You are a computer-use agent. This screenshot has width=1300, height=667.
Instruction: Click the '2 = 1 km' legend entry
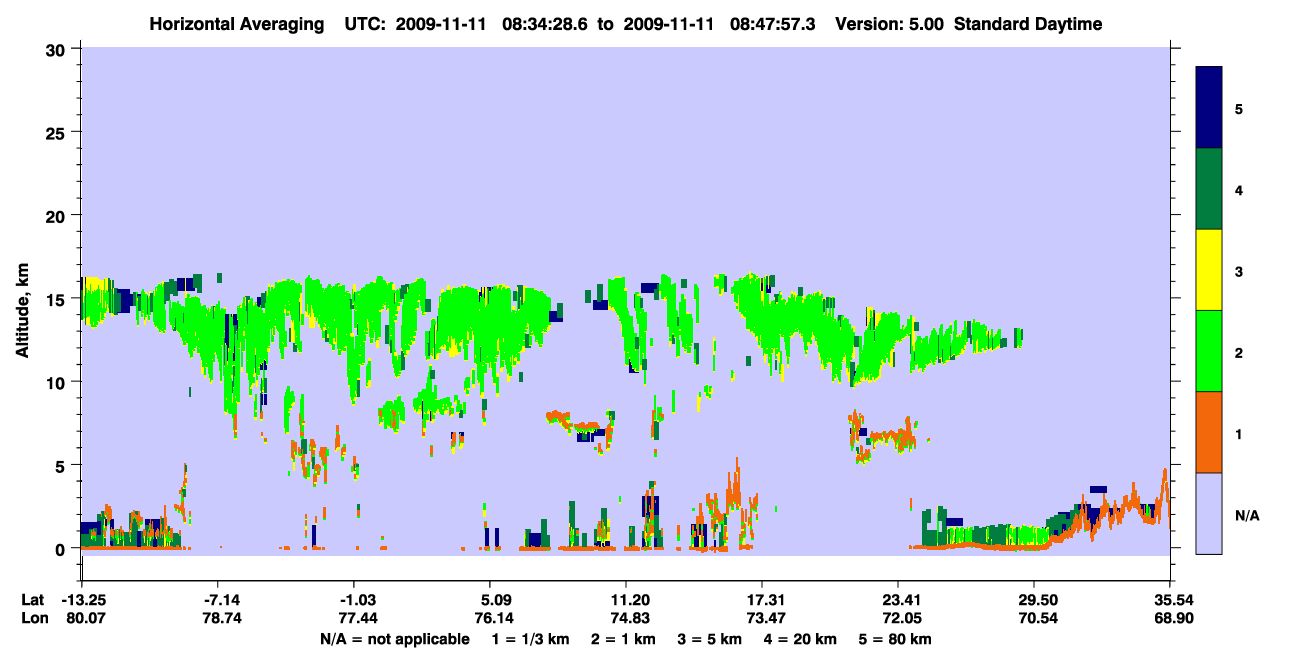coord(623,639)
